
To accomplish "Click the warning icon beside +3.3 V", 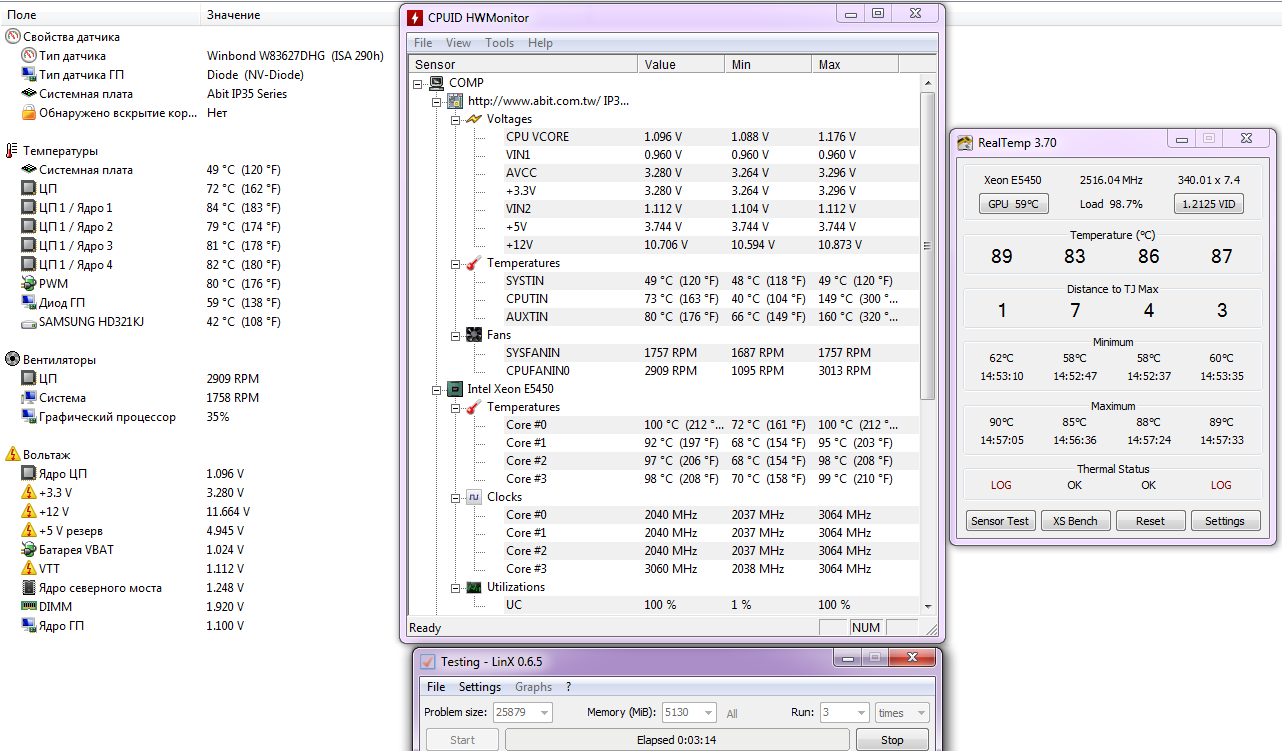I will 29,493.
